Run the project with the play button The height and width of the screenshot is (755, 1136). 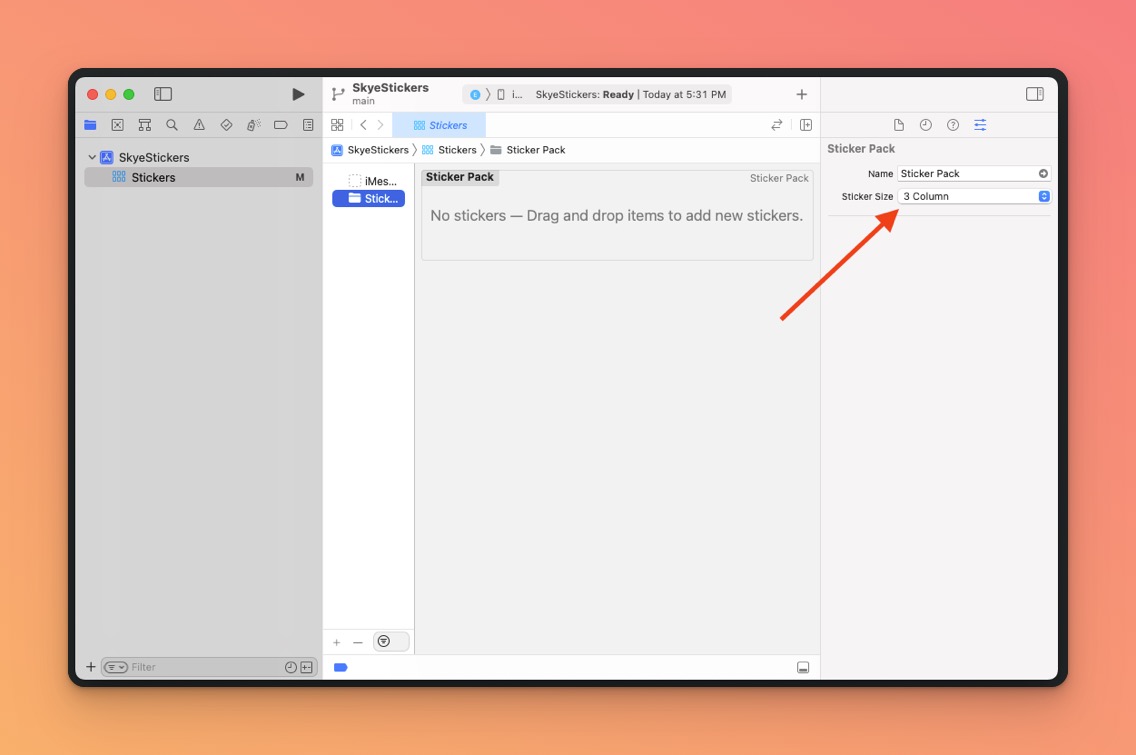[x=298, y=94]
